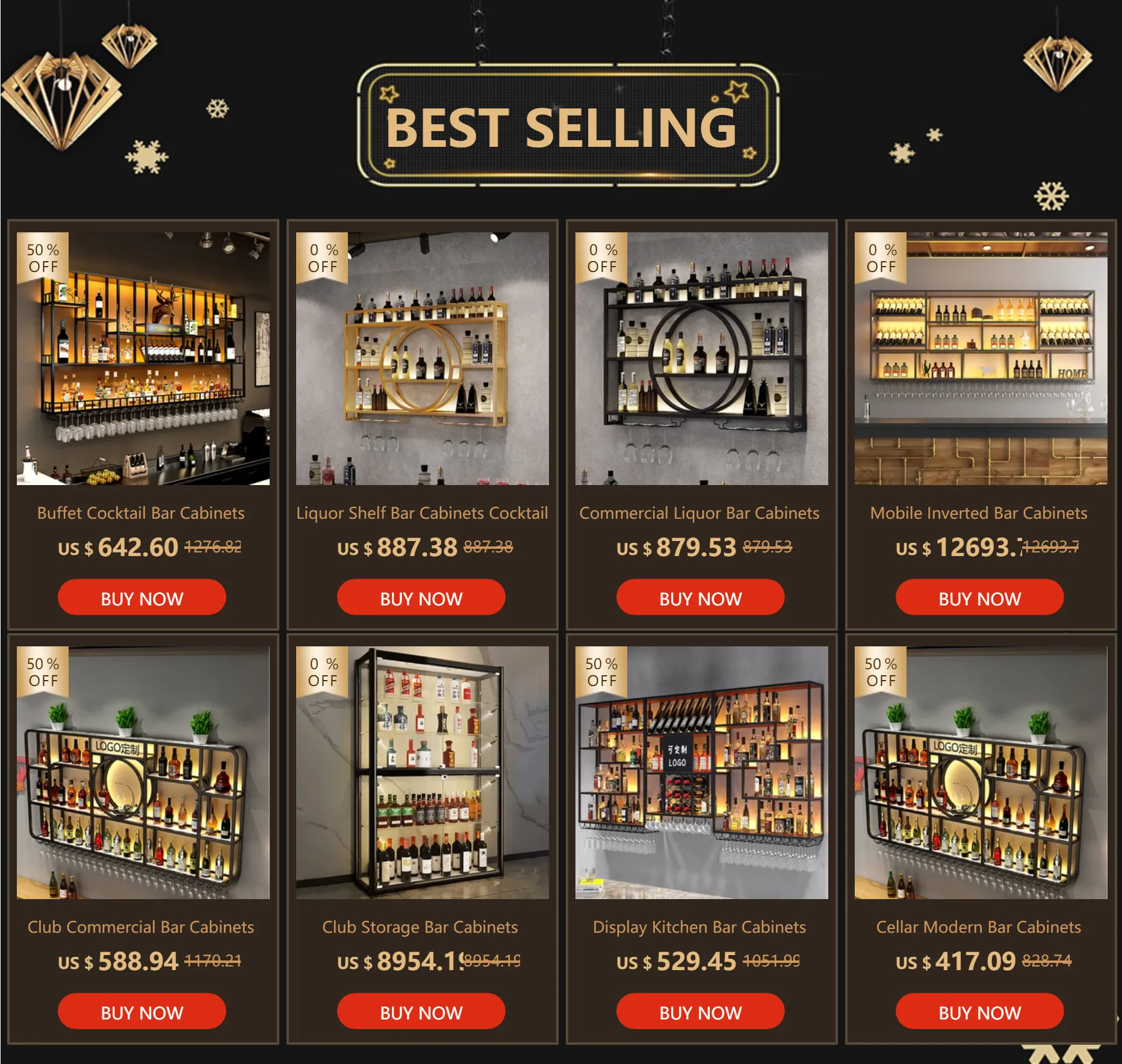Click the Club Commercial Bar Cabinets title
This screenshot has width=1122, height=1064.
pyautogui.click(x=141, y=927)
